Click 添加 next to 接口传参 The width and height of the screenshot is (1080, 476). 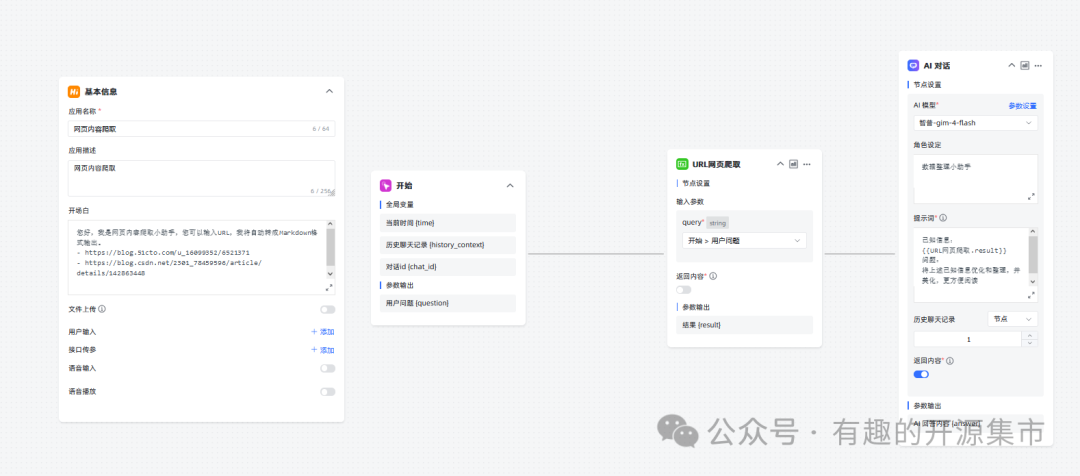coord(323,350)
